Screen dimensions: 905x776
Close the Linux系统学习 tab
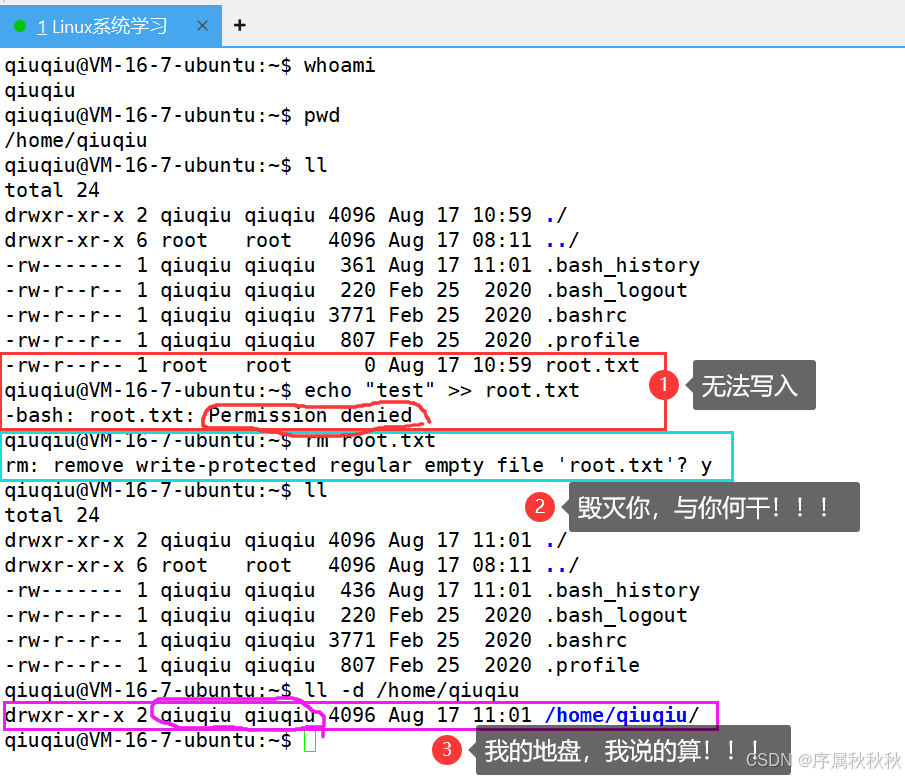click(x=202, y=25)
